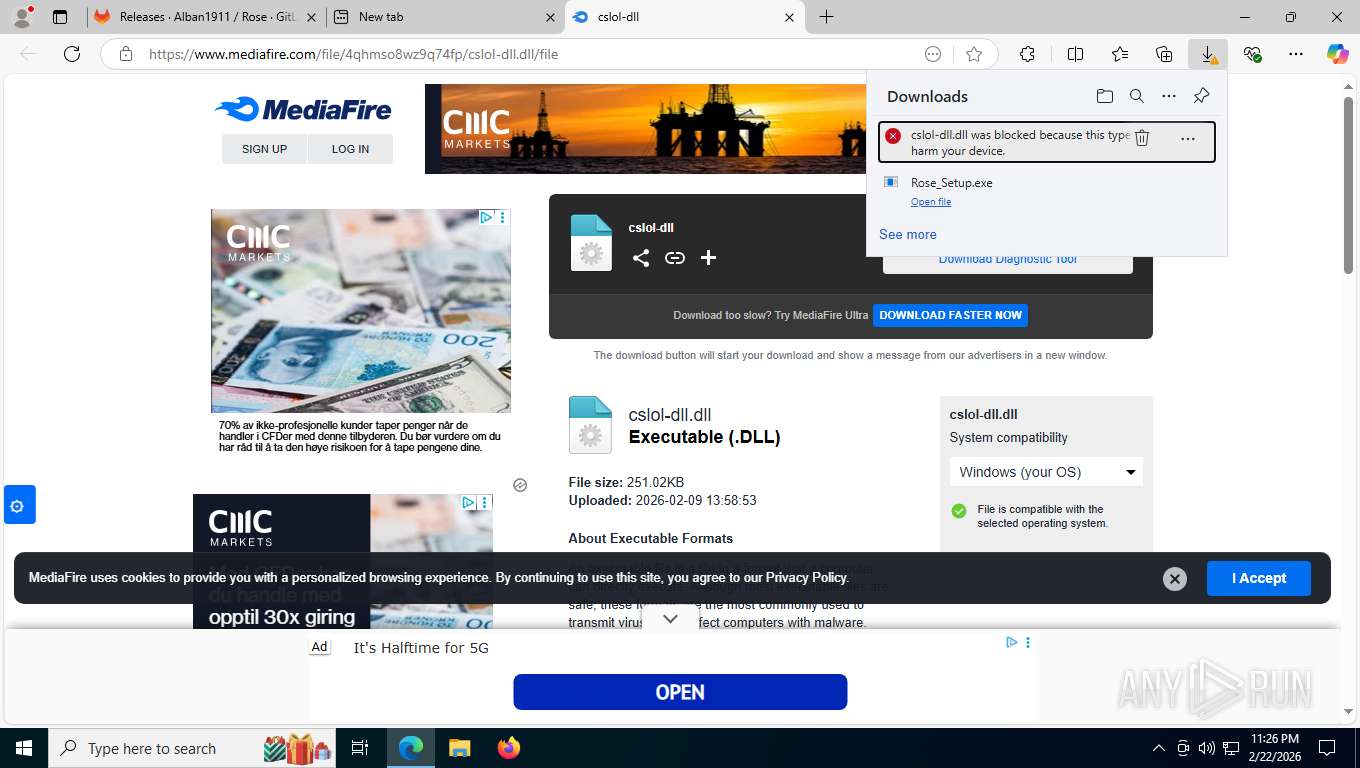Open a new browser tab
This screenshot has height=768, width=1360.
point(826,17)
